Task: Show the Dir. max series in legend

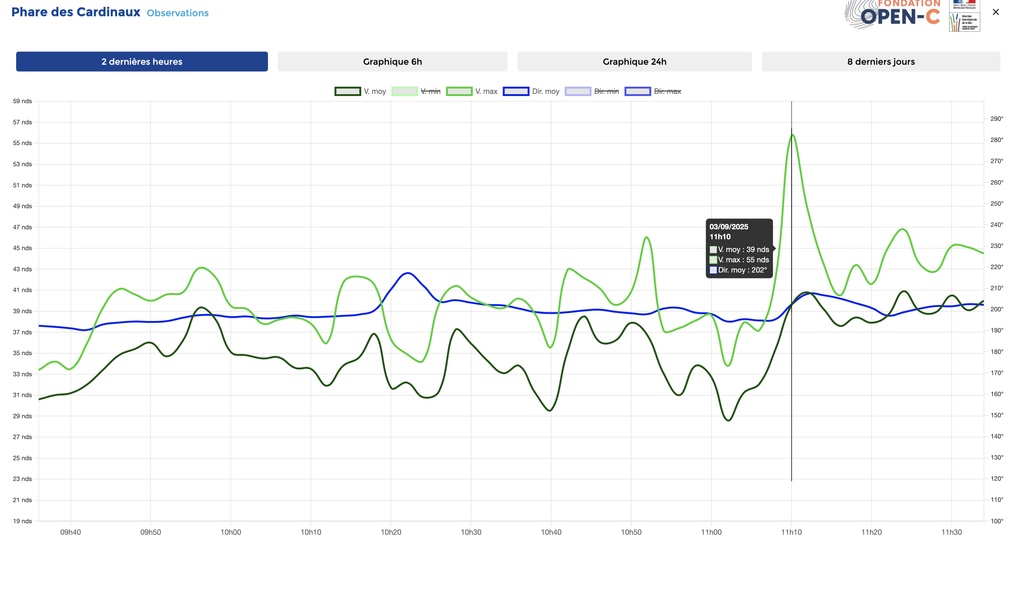Action: click(x=653, y=91)
